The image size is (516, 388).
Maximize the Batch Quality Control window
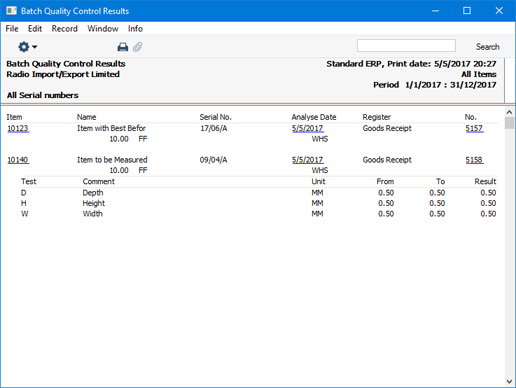[467, 11]
